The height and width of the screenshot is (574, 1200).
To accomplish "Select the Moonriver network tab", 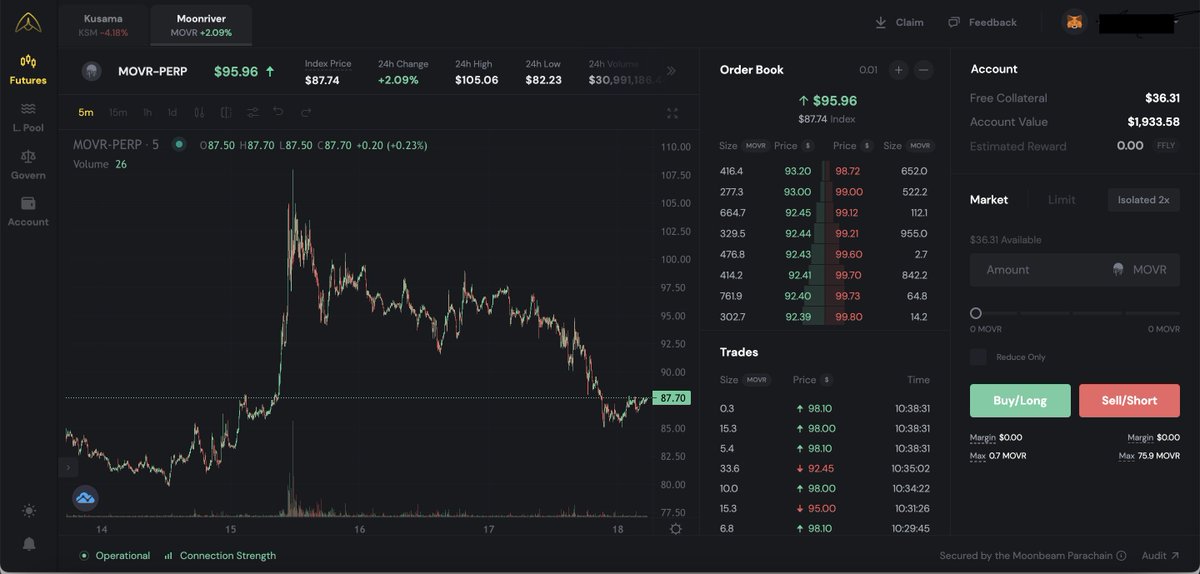I will (201, 25).
